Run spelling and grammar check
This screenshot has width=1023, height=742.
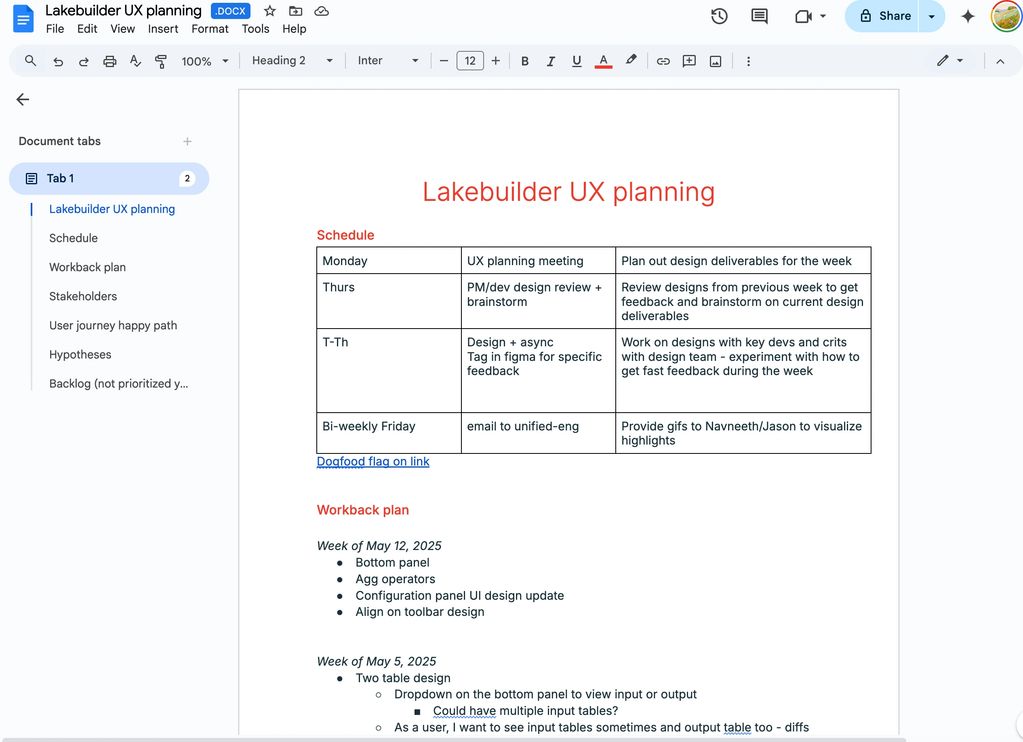(135, 61)
